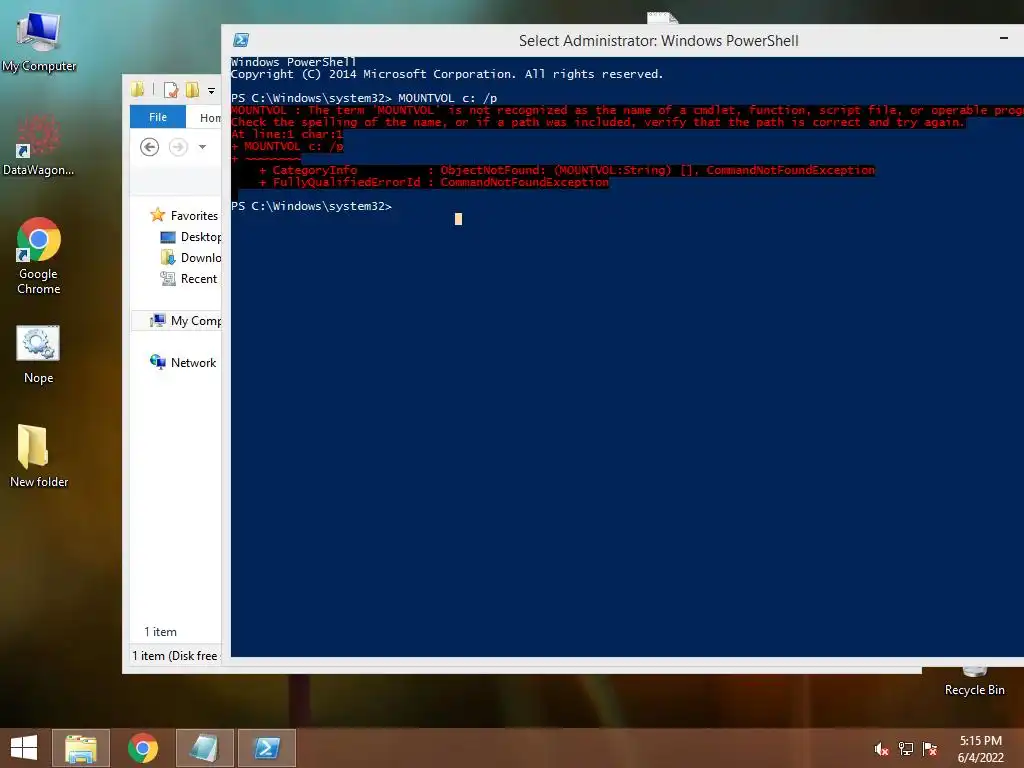Click the '1 item (Disk free' status bar text
Viewport: 1024px width, 768px height.
coord(175,656)
